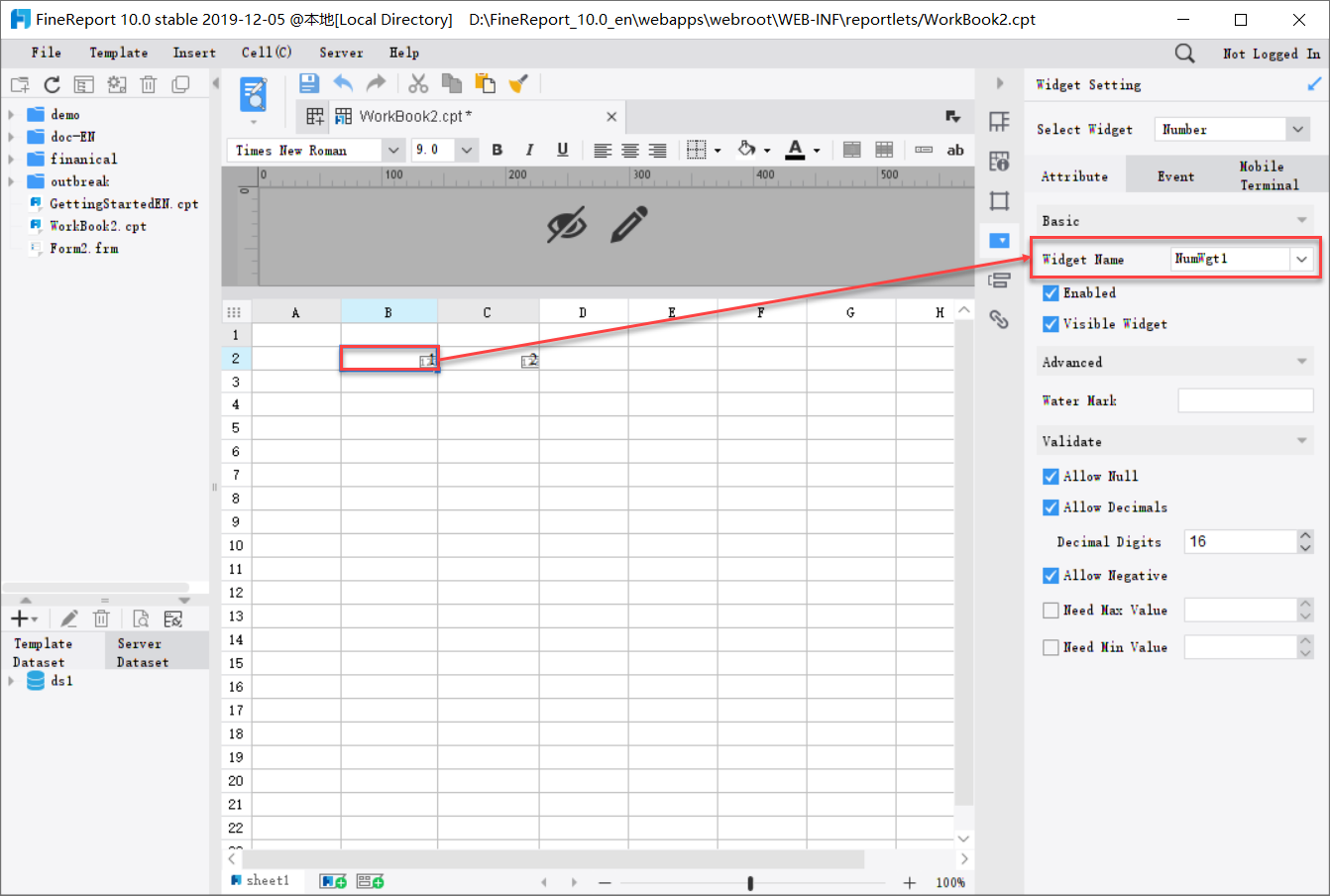Open the Insert menu
The image size is (1330, 896).
(194, 53)
